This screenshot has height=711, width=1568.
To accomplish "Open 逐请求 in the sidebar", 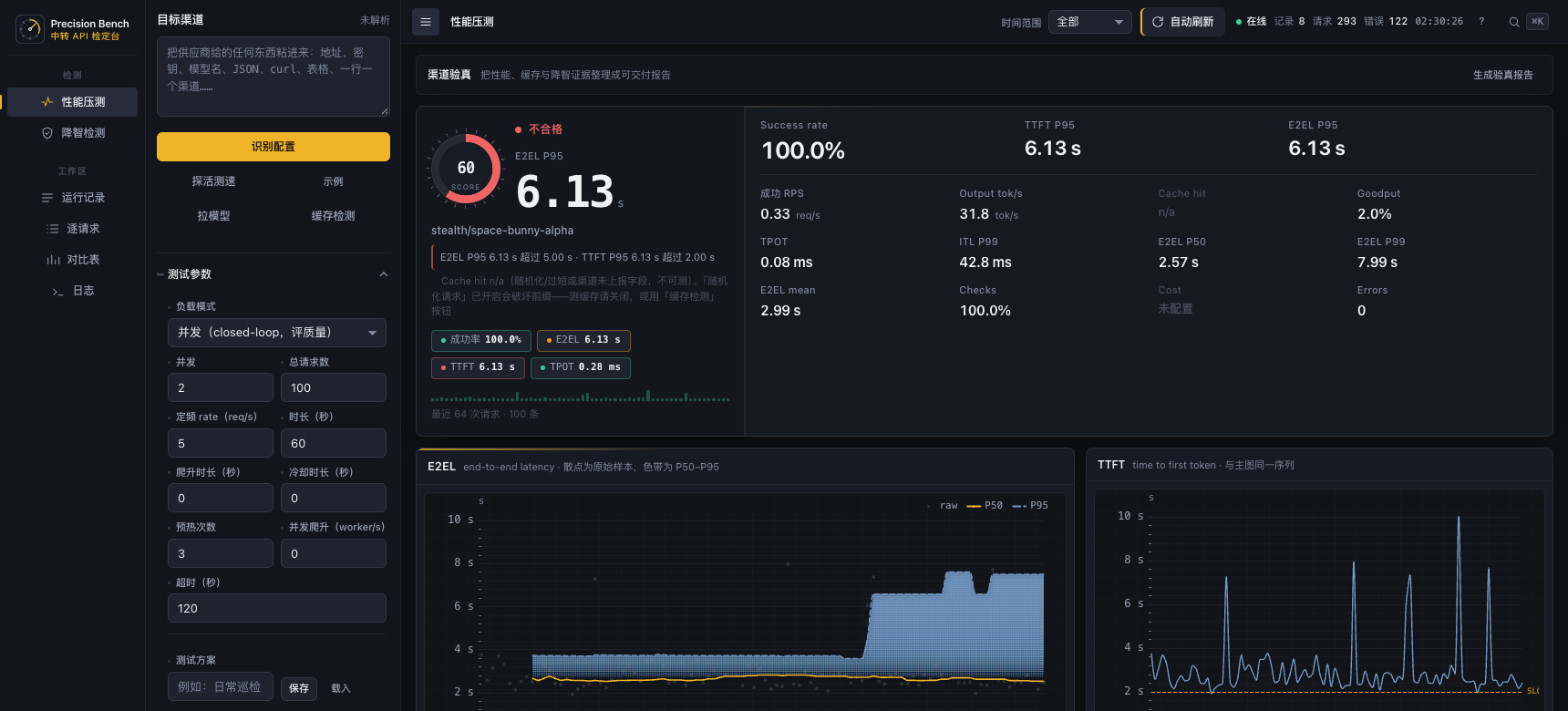I will 73,229.
